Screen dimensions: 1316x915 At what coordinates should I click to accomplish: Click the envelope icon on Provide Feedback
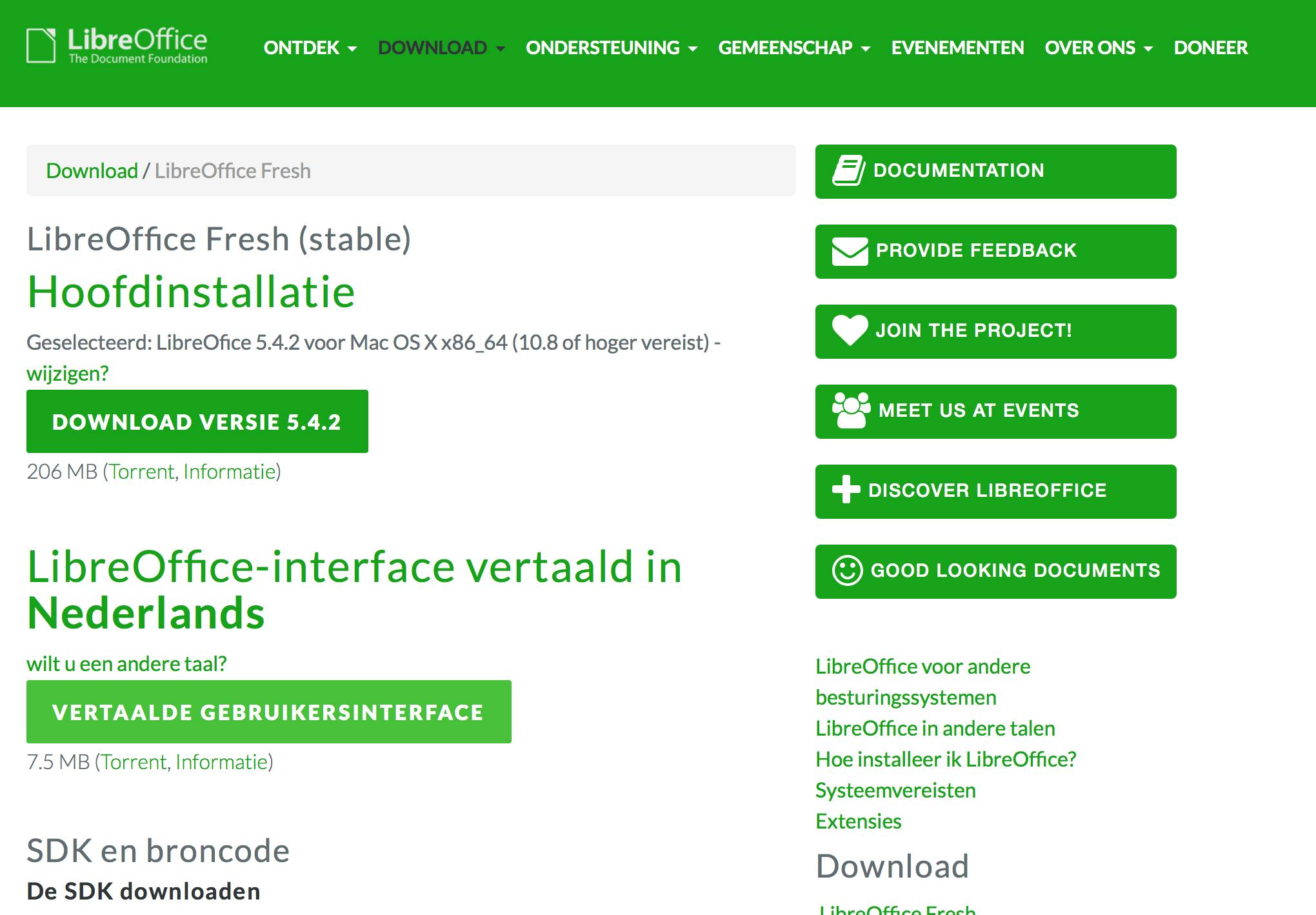[850, 251]
